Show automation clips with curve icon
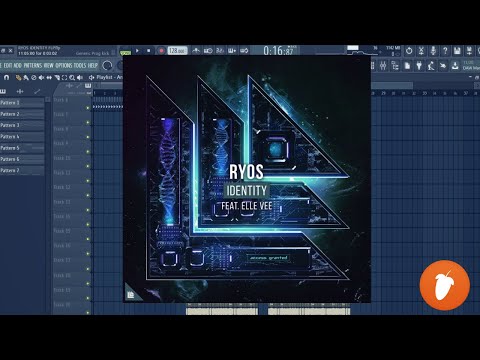Image resolution: width=480 pixels, height=360 pixels. (x=37, y=91)
